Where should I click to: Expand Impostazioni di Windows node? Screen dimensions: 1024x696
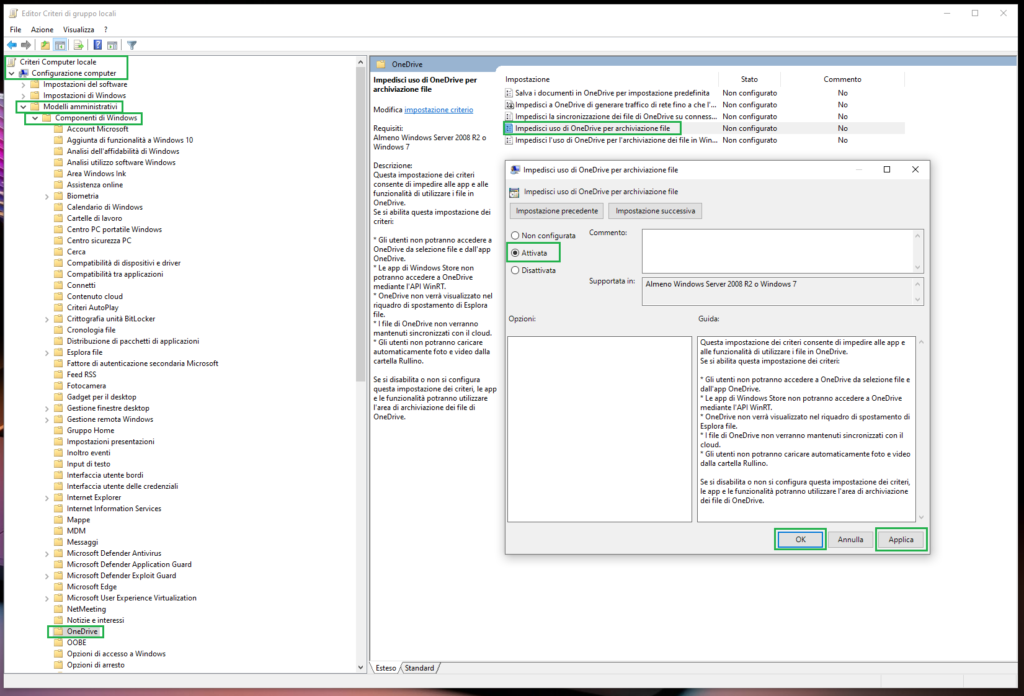[24, 96]
